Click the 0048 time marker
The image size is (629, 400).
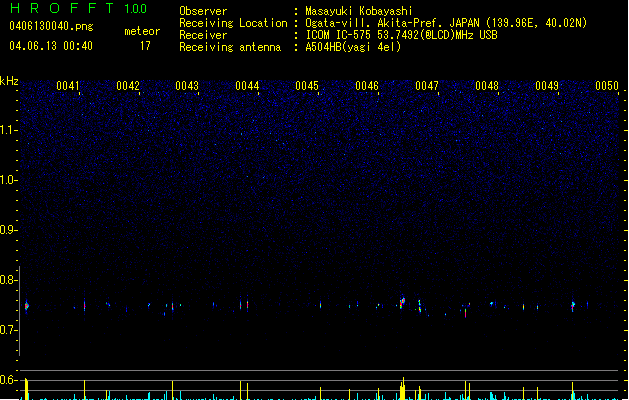(x=487, y=86)
